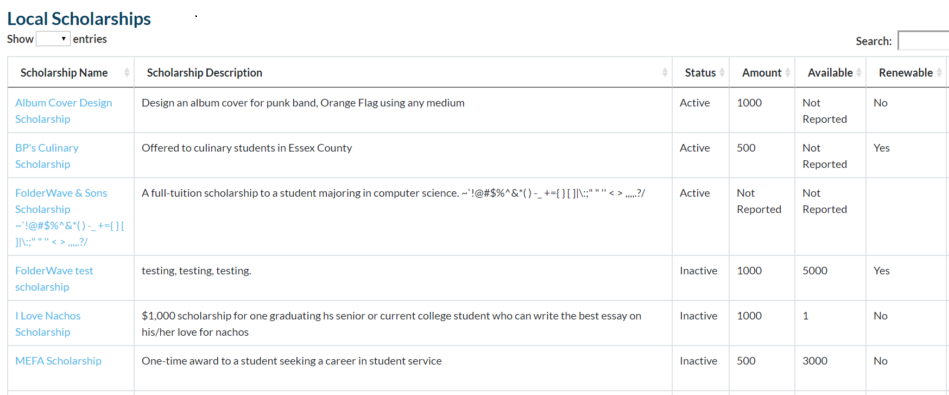Click available 3000 in MEFA Scholarship row
The image size is (949, 395).
pyautogui.click(x=815, y=361)
